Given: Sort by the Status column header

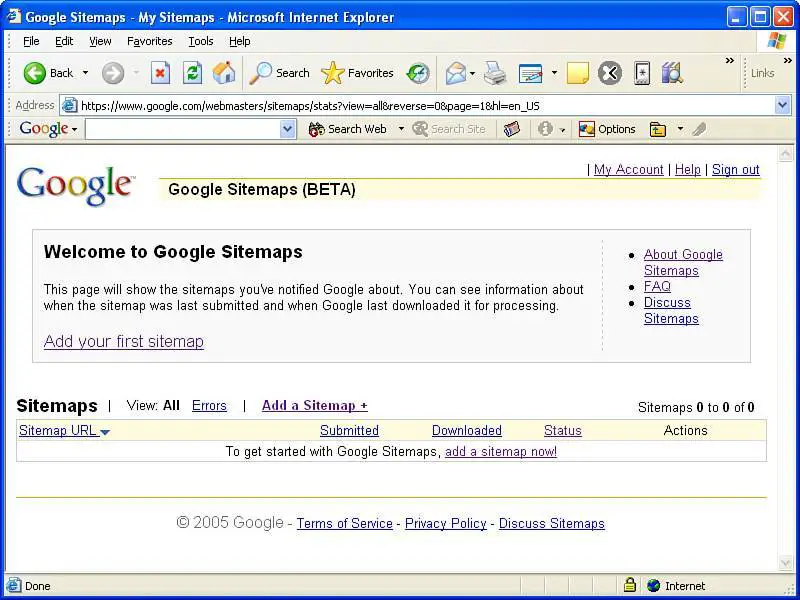Looking at the screenshot, I should (x=563, y=431).
